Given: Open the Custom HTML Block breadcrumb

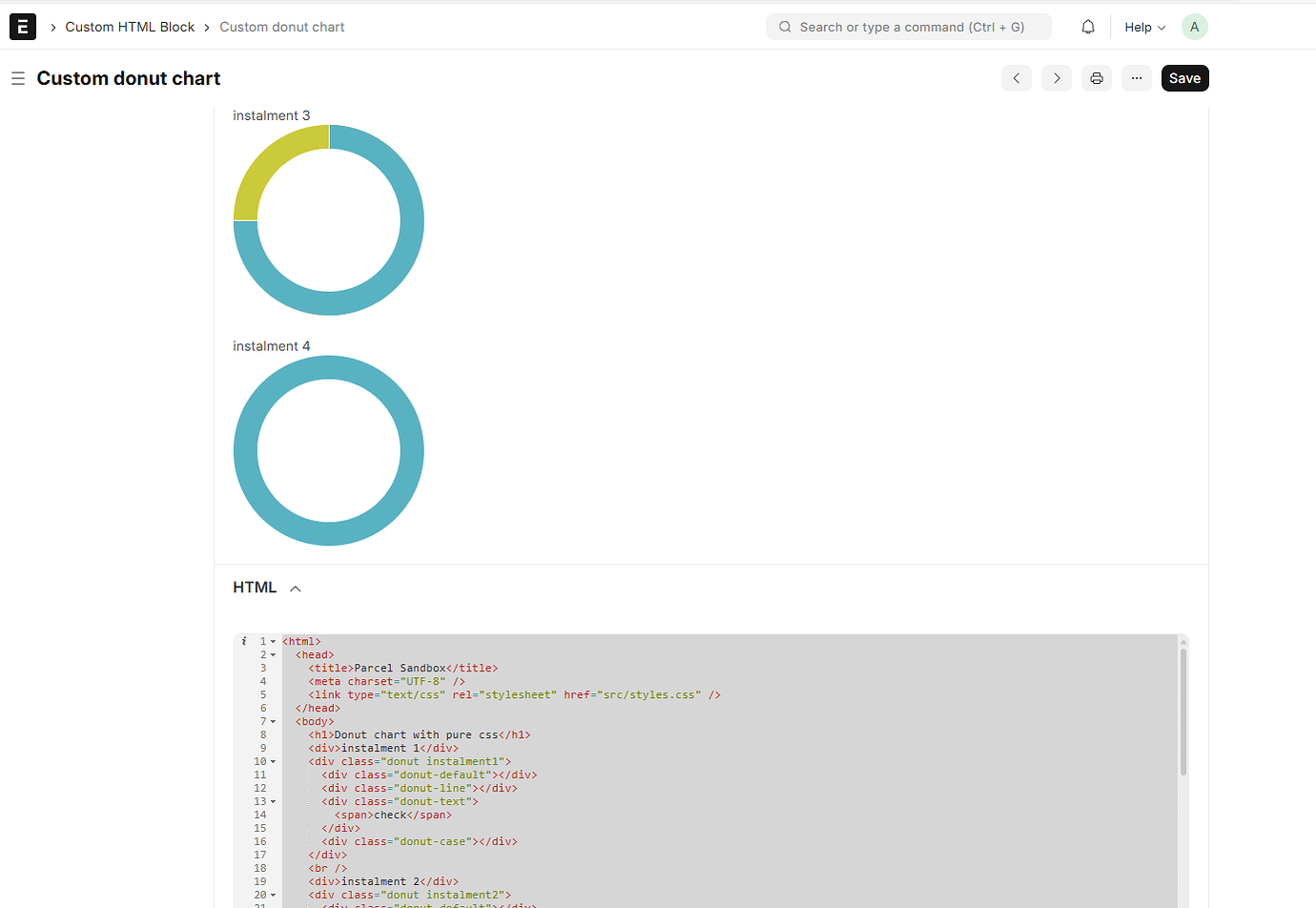Looking at the screenshot, I should tap(130, 26).
